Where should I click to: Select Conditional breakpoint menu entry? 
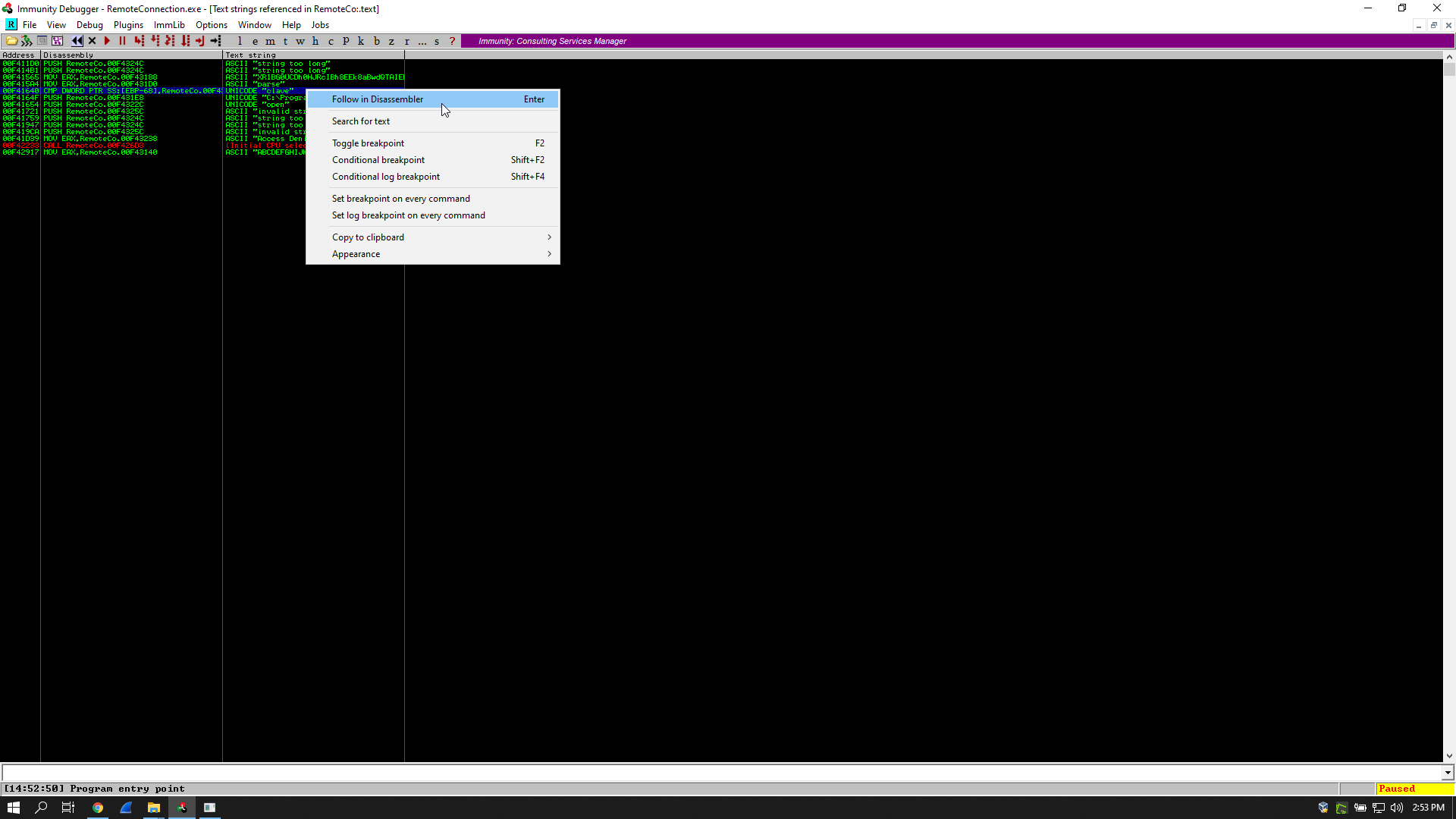[378, 160]
